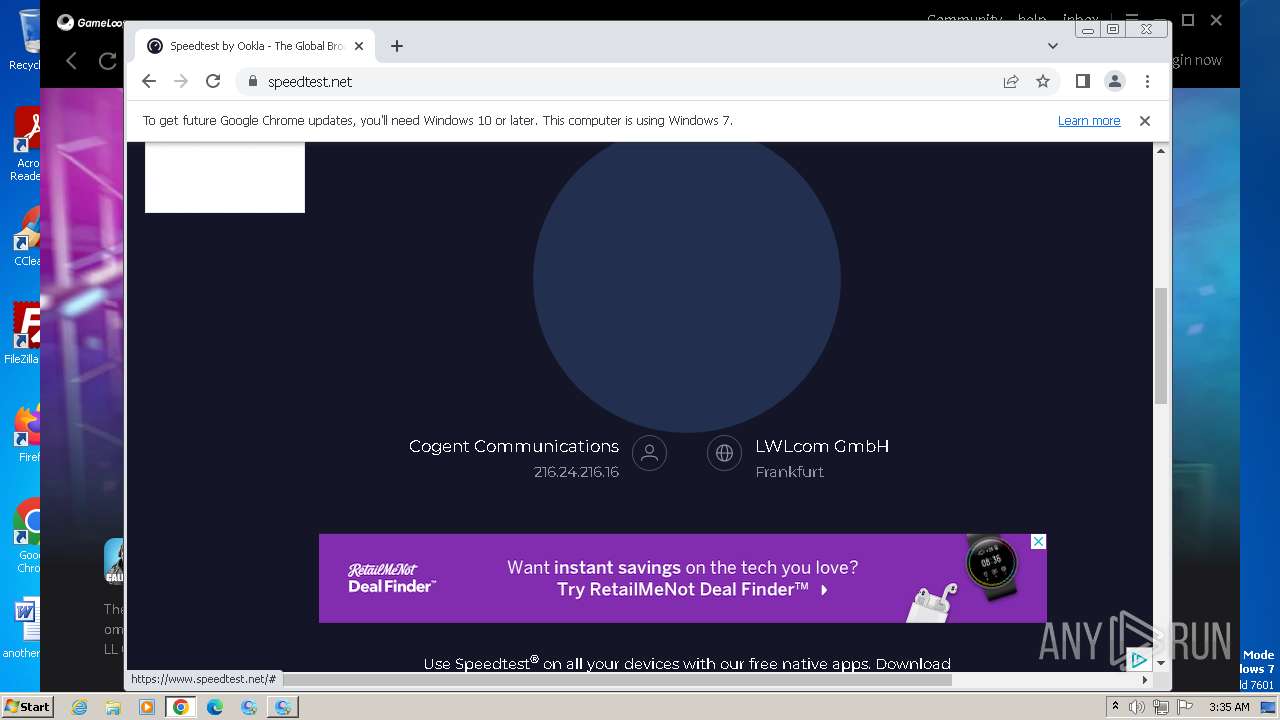Click the scroll up arrow of page
Viewport: 1280px width, 720px height.
tap(1161, 150)
